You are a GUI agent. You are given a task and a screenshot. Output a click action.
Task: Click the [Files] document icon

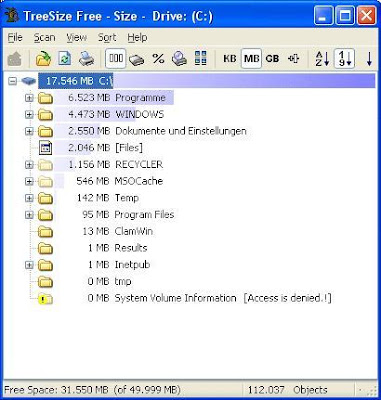(46, 148)
